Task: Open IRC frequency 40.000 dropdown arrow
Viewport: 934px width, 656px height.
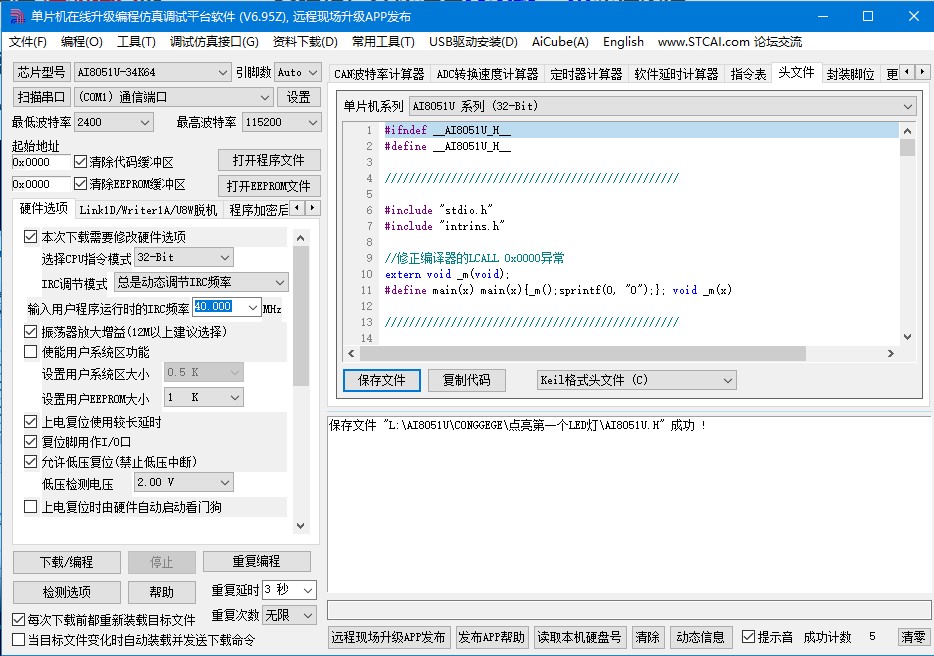Action: [253, 307]
